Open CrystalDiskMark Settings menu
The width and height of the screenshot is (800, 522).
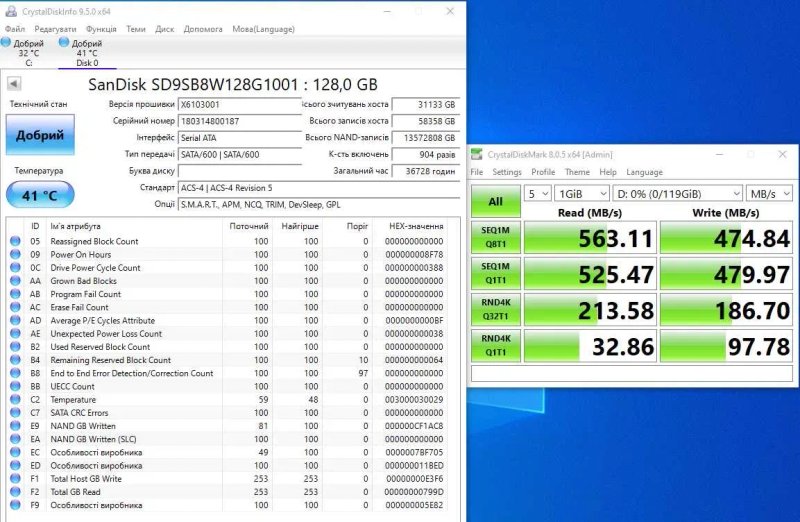507,172
